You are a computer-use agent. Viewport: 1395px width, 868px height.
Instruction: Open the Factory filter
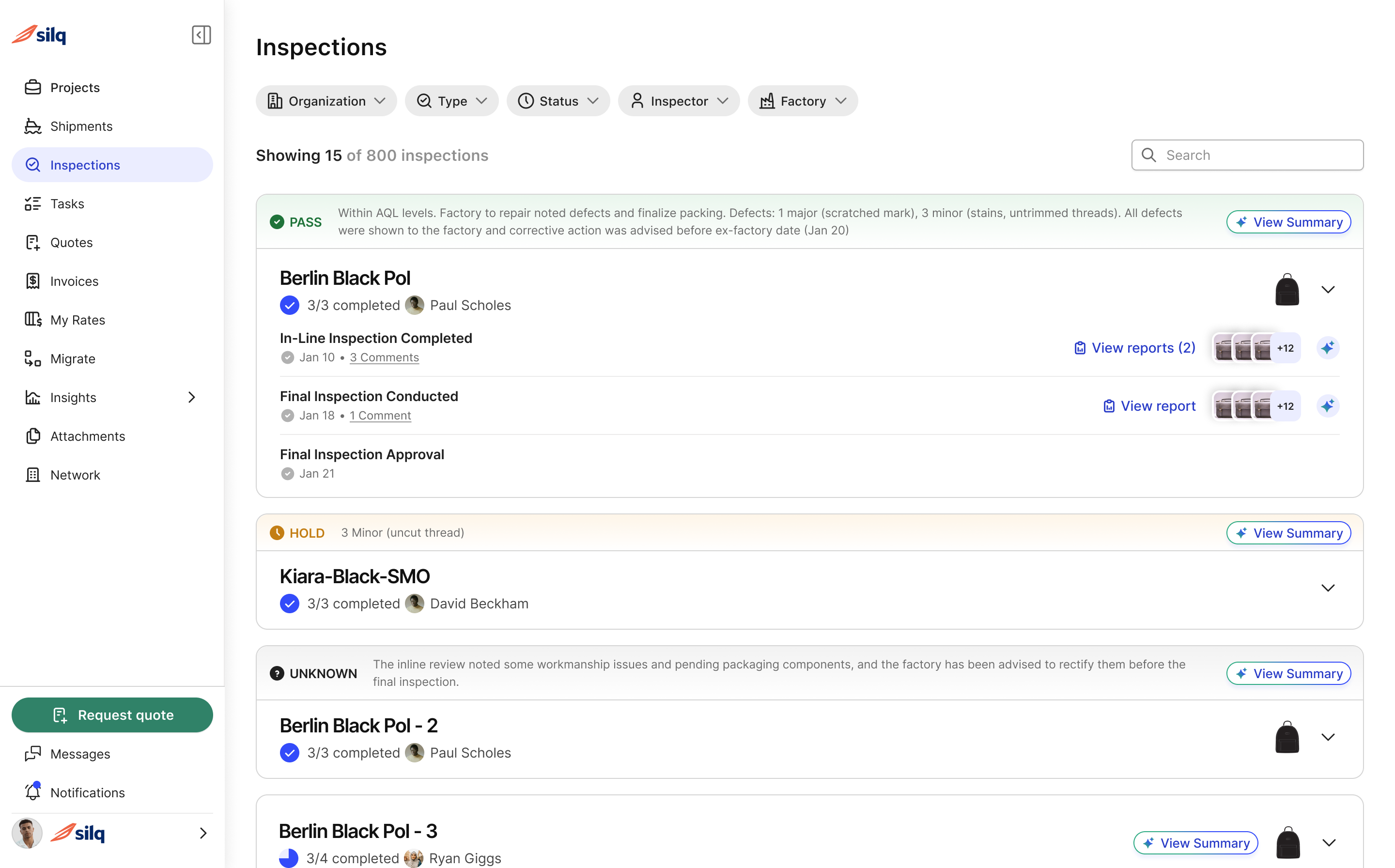pyautogui.click(x=802, y=100)
